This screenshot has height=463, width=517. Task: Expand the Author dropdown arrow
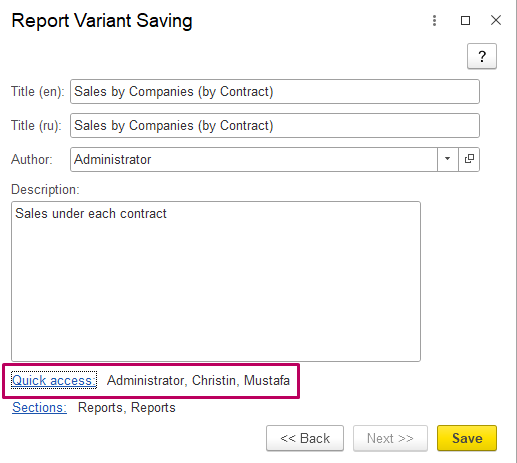coord(448,159)
